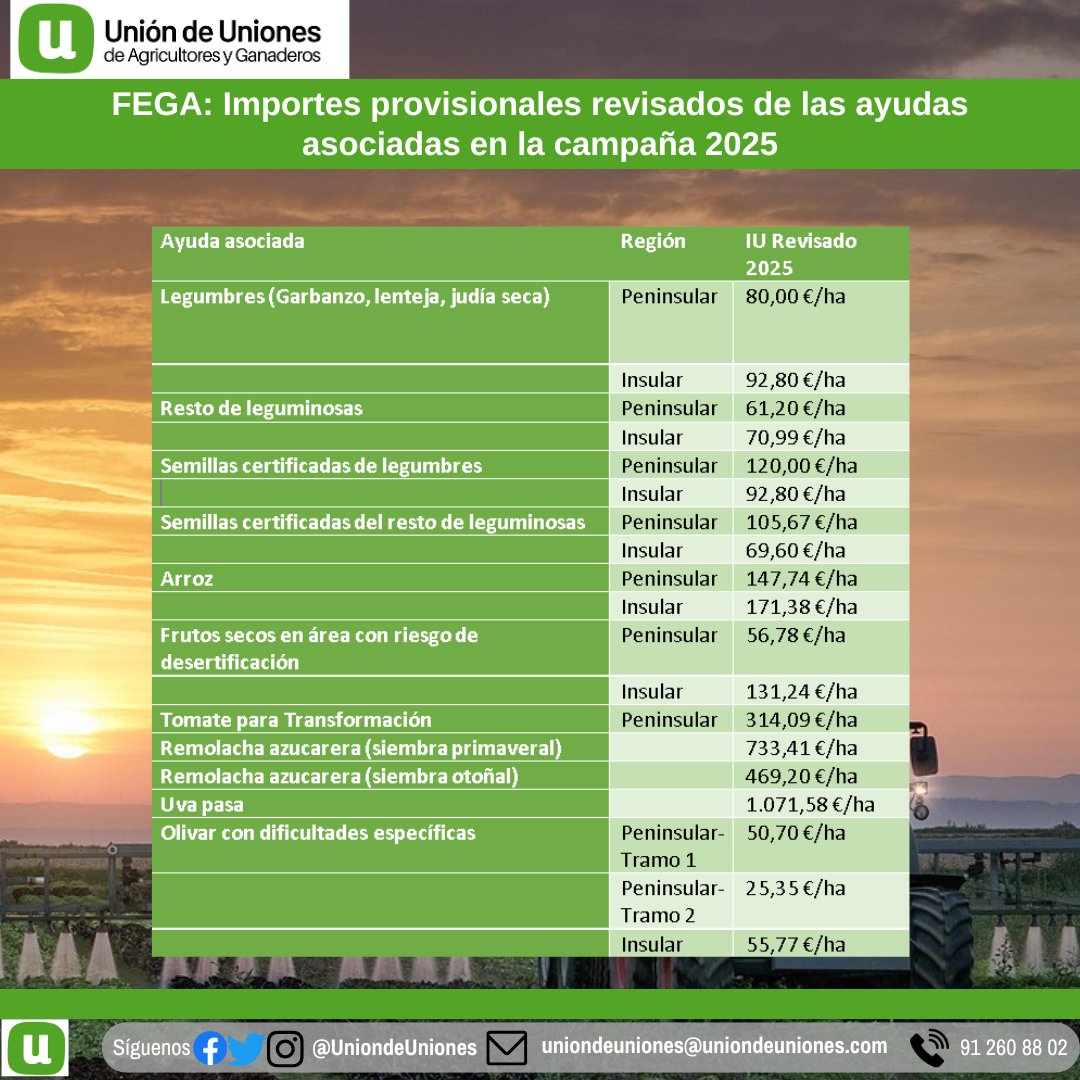The image size is (1080, 1080).
Task: Click the 'Peninsular- Tramo 1' region cell
Action: click(671, 846)
